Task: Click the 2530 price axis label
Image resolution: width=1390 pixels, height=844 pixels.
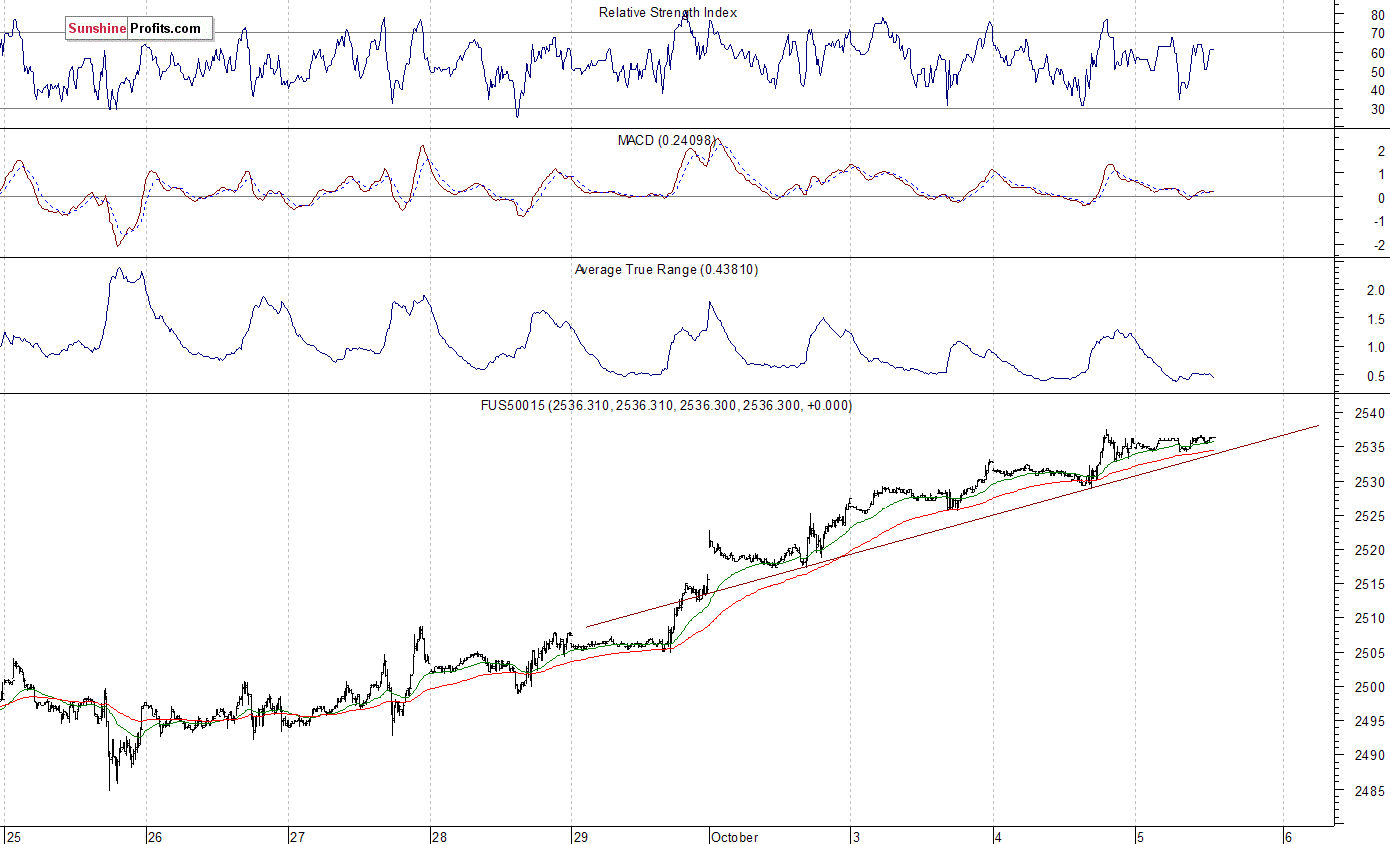Action: (1372, 482)
